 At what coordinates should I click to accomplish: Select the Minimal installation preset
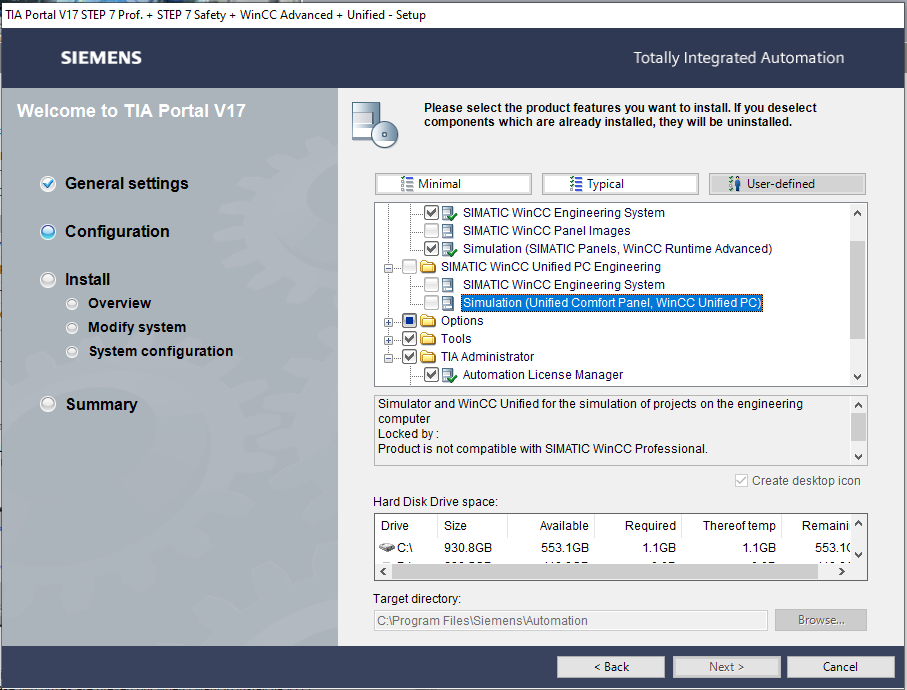[x=453, y=184]
